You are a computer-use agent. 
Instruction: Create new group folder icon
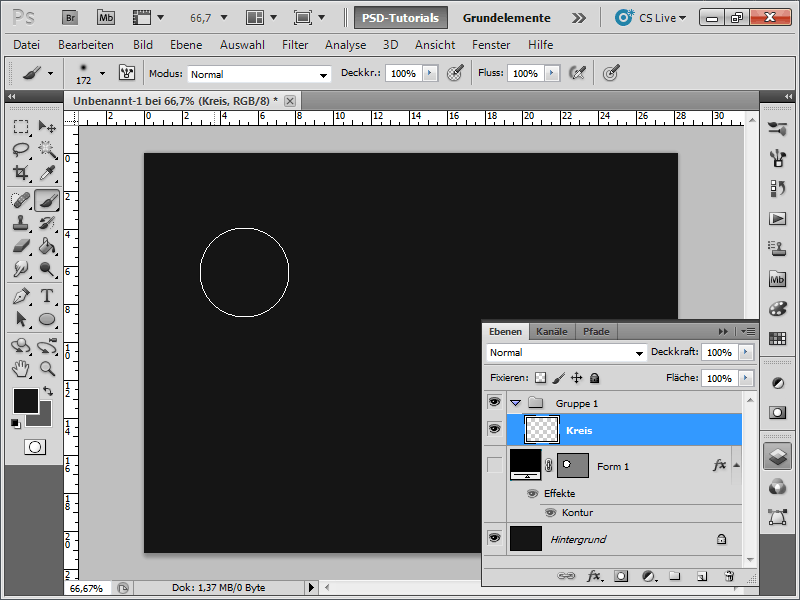click(675, 576)
